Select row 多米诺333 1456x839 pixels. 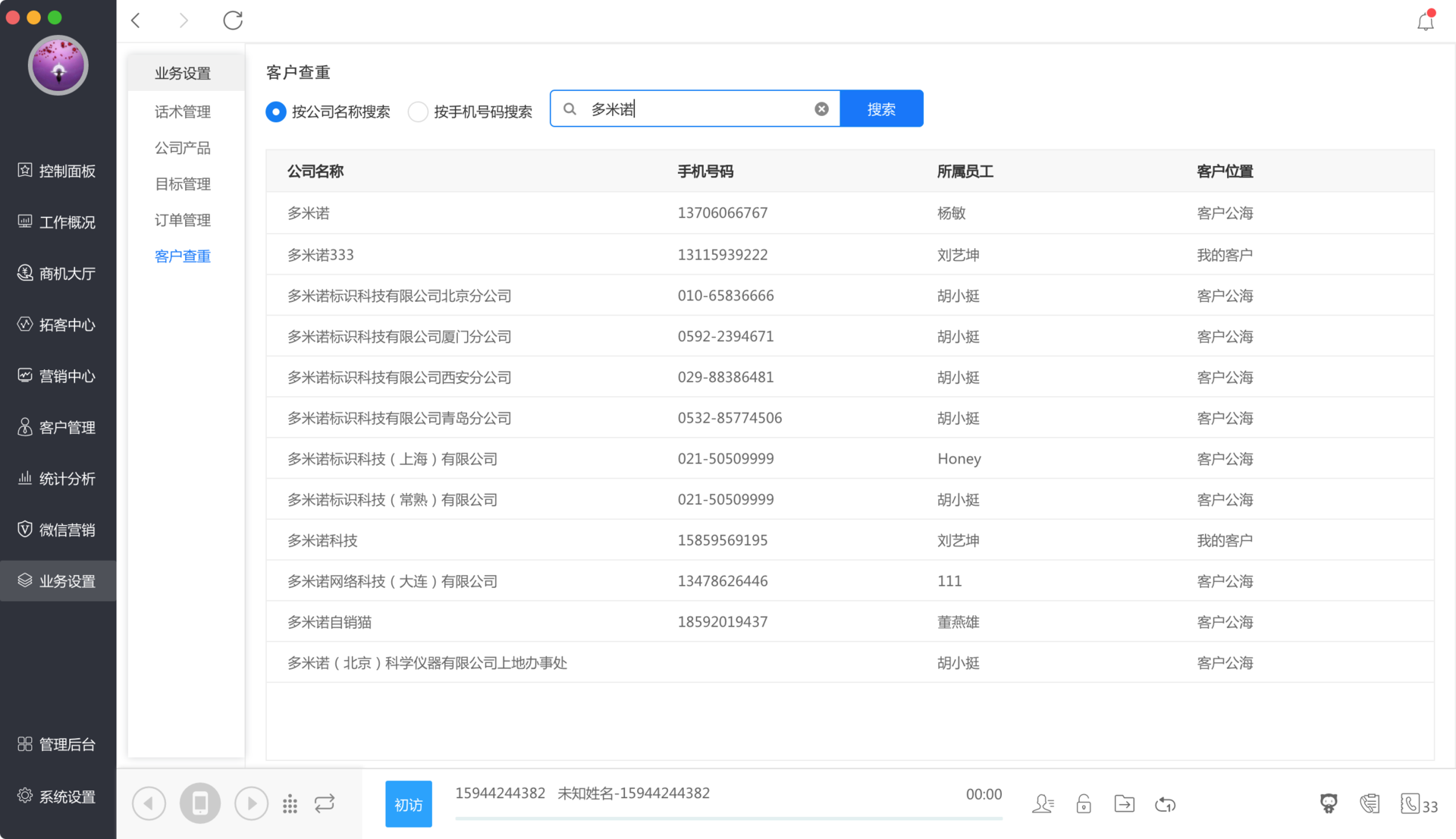coord(849,255)
